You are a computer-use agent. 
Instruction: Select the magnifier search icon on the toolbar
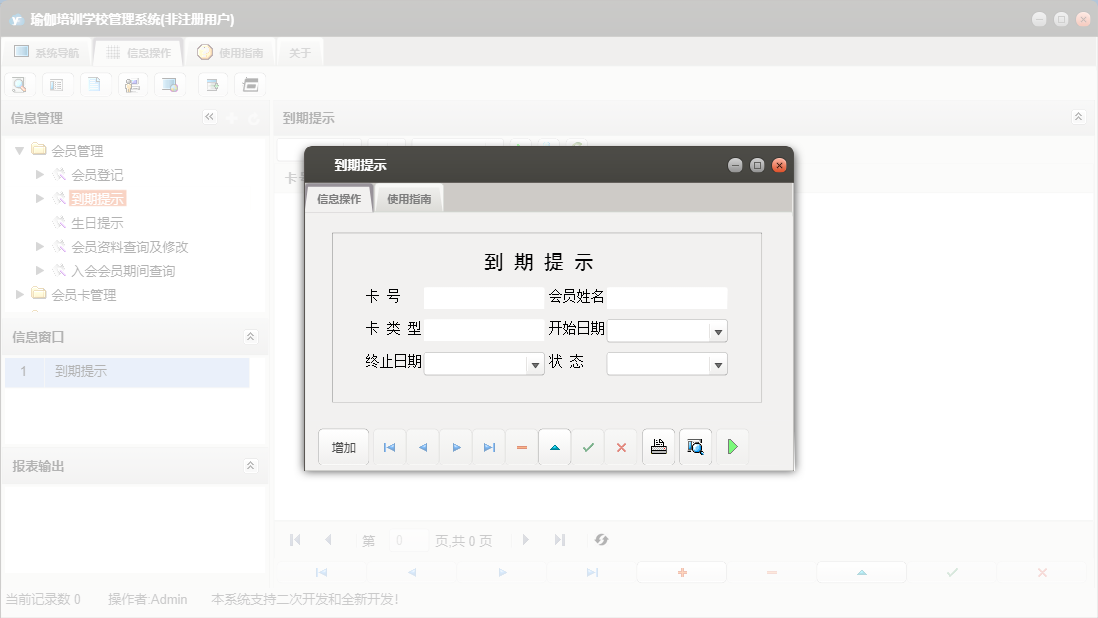point(19,84)
